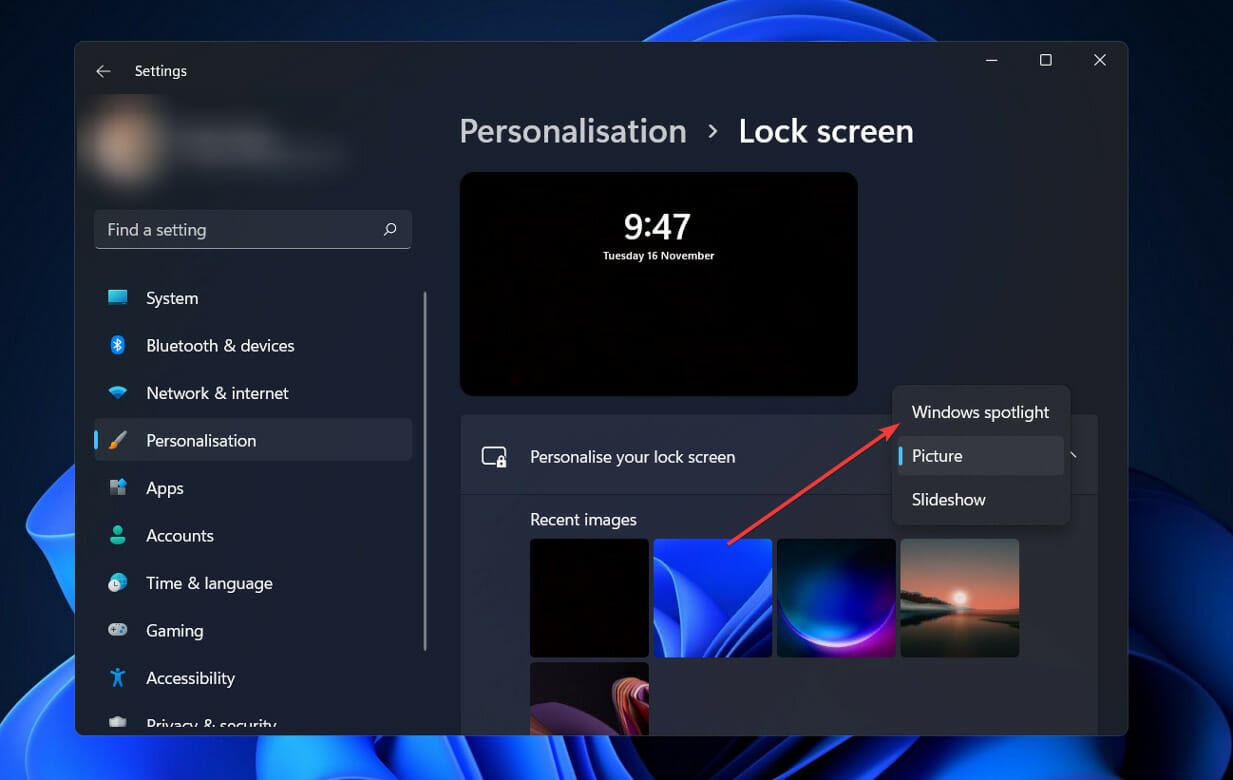Click the Gaming controller icon
Image resolution: width=1233 pixels, height=780 pixels.
click(x=118, y=630)
